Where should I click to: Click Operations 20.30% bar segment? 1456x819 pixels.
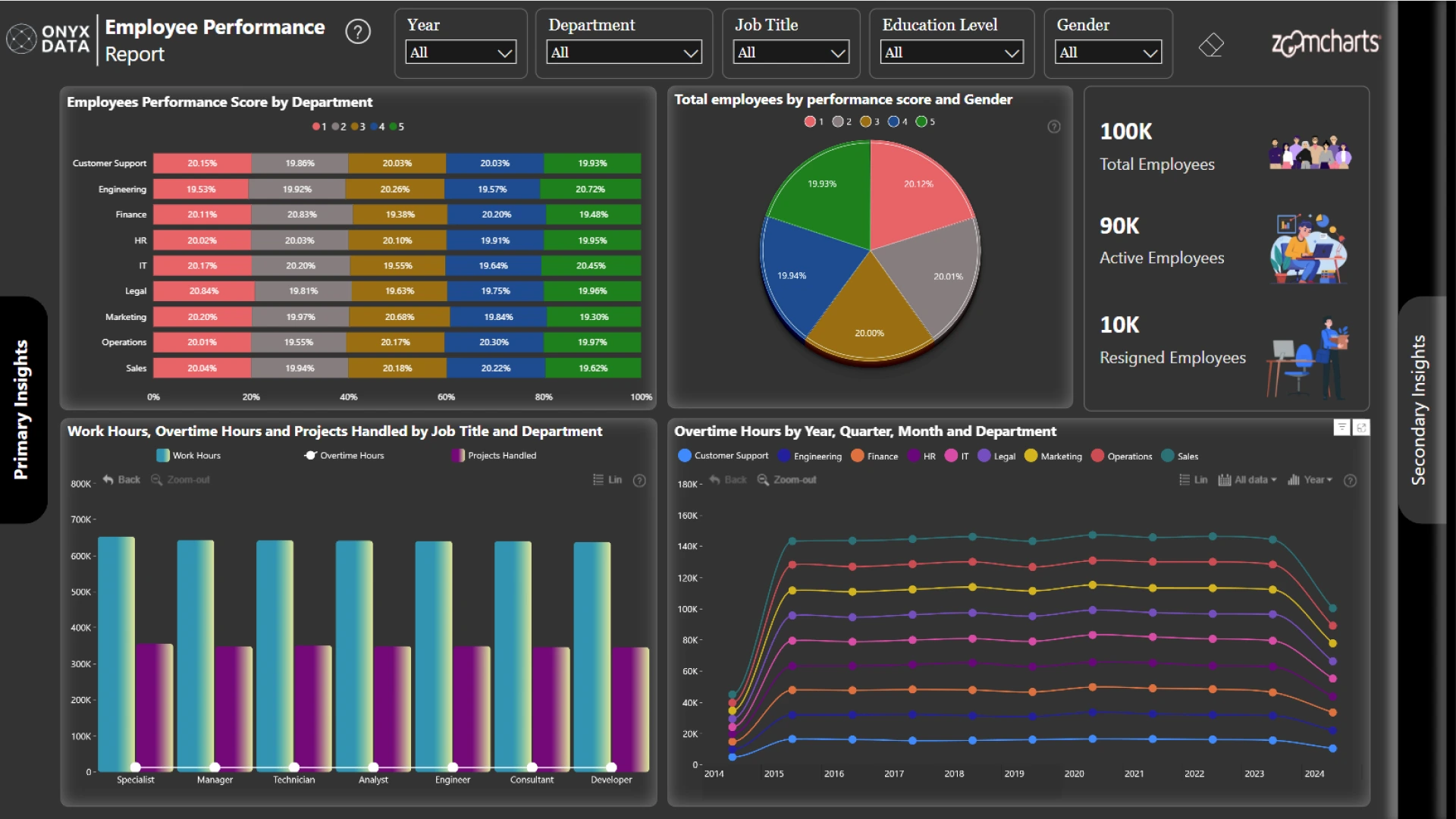[494, 342]
